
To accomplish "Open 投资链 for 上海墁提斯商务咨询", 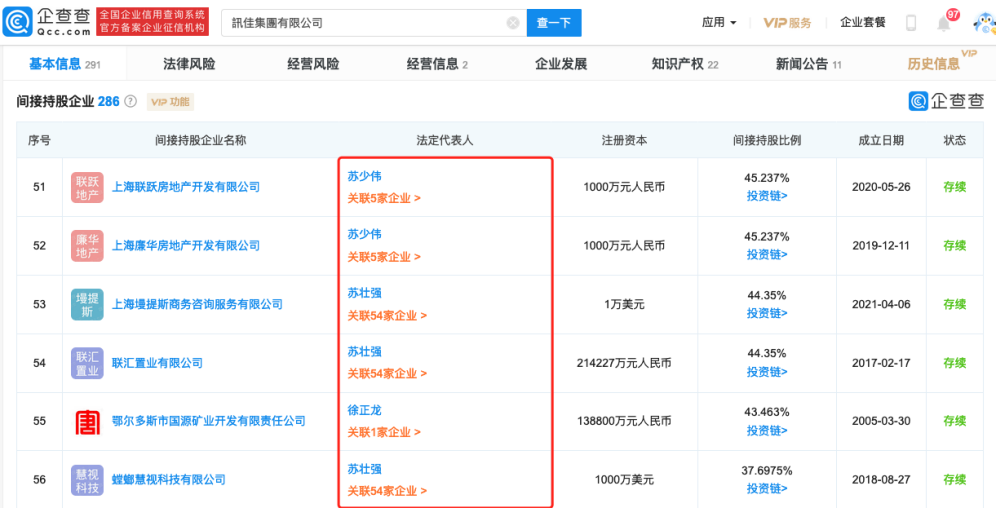I will click(767, 313).
